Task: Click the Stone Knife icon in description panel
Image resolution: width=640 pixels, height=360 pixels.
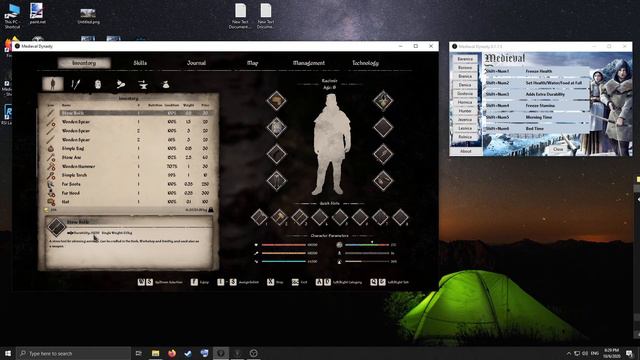Action: 56,227
